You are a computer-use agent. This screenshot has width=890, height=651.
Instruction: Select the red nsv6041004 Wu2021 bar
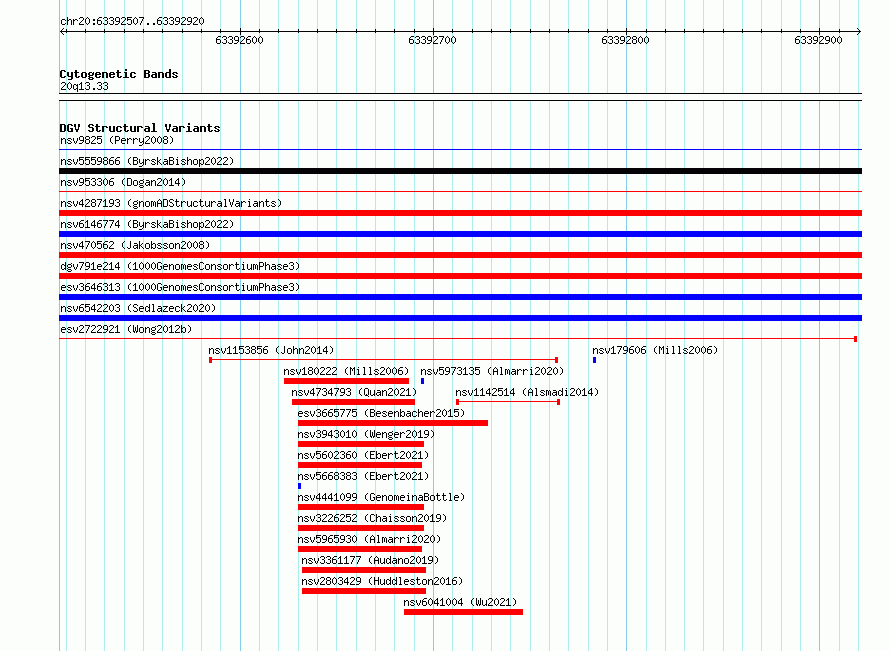point(463,612)
